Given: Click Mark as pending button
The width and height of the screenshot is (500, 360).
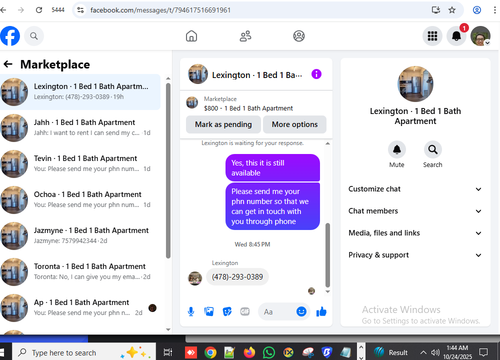Looking at the screenshot, I should (223, 124).
